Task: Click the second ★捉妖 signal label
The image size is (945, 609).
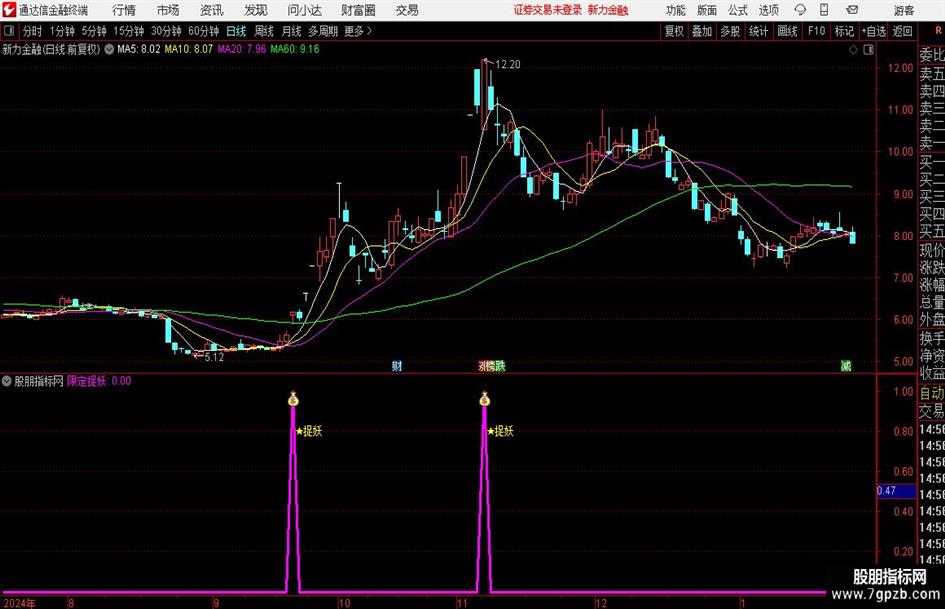Action: [x=500, y=431]
